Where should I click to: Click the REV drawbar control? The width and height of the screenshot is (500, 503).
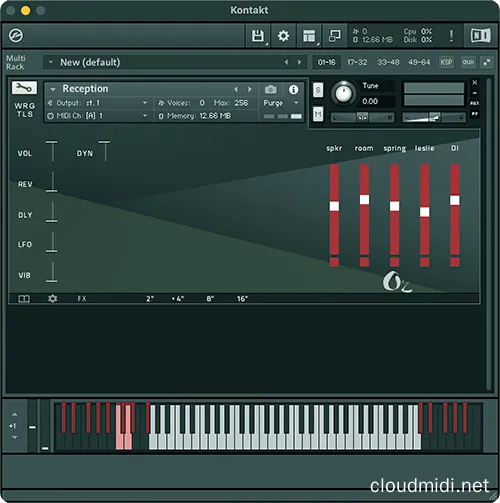[x=52, y=182]
